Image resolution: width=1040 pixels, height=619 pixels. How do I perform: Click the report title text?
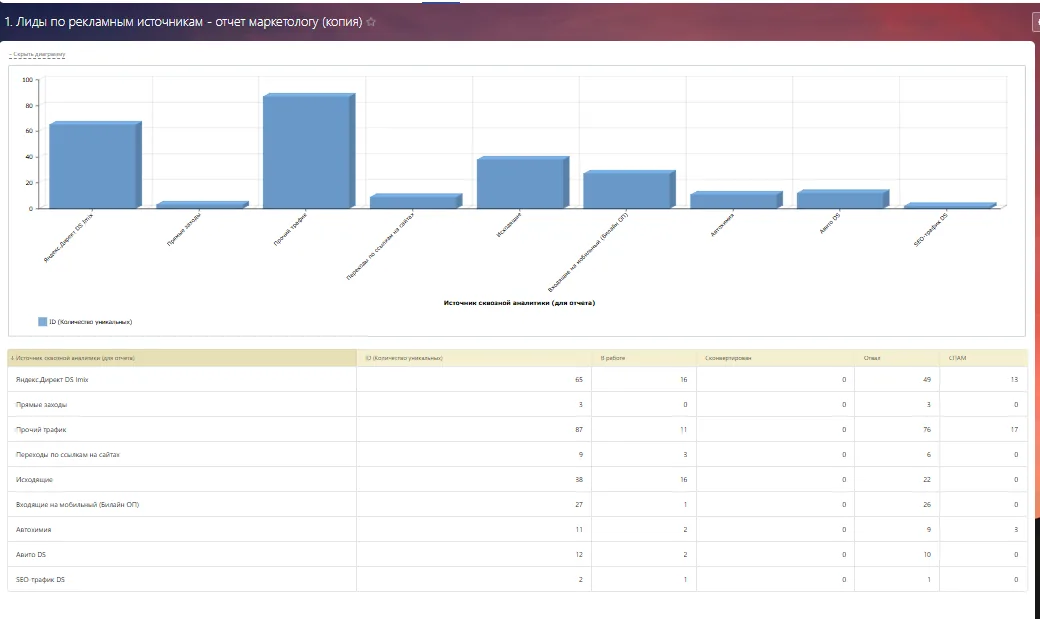point(183,22)
